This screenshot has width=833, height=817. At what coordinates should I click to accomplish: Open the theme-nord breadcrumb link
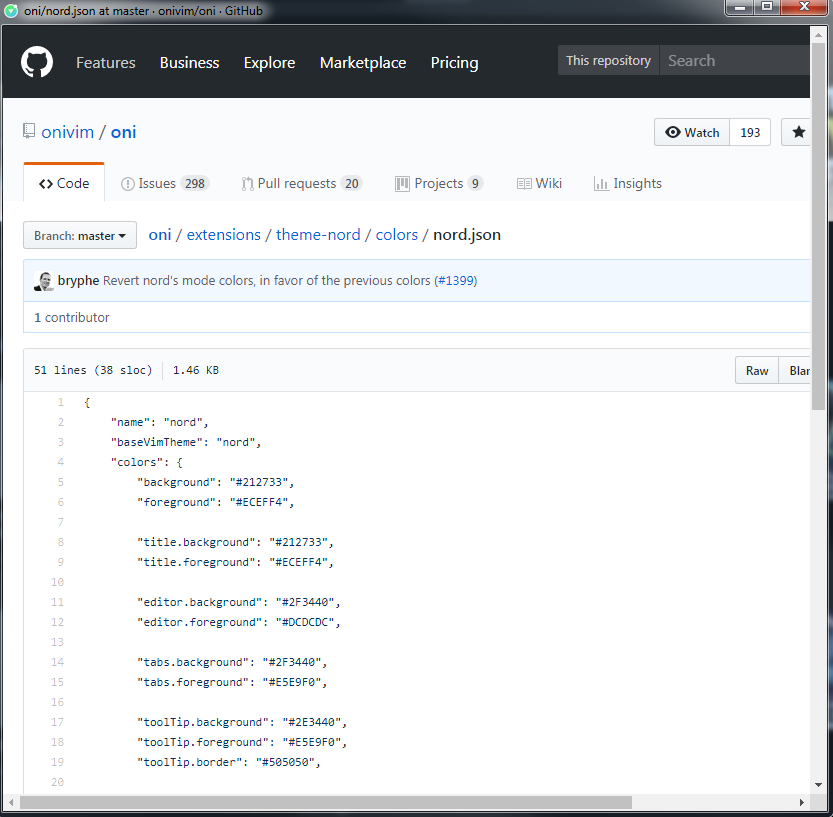point(318,234)
